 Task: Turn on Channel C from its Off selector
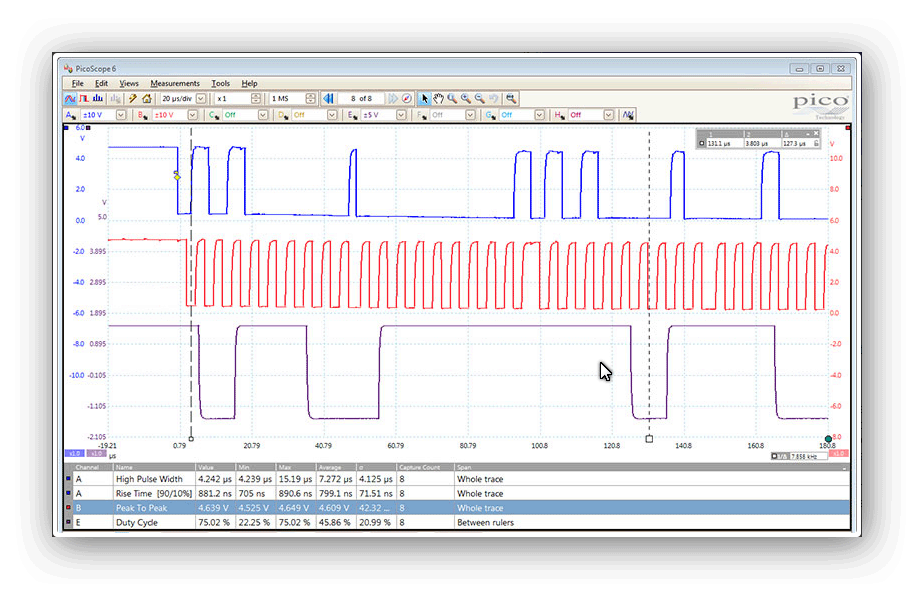(263, 114)
